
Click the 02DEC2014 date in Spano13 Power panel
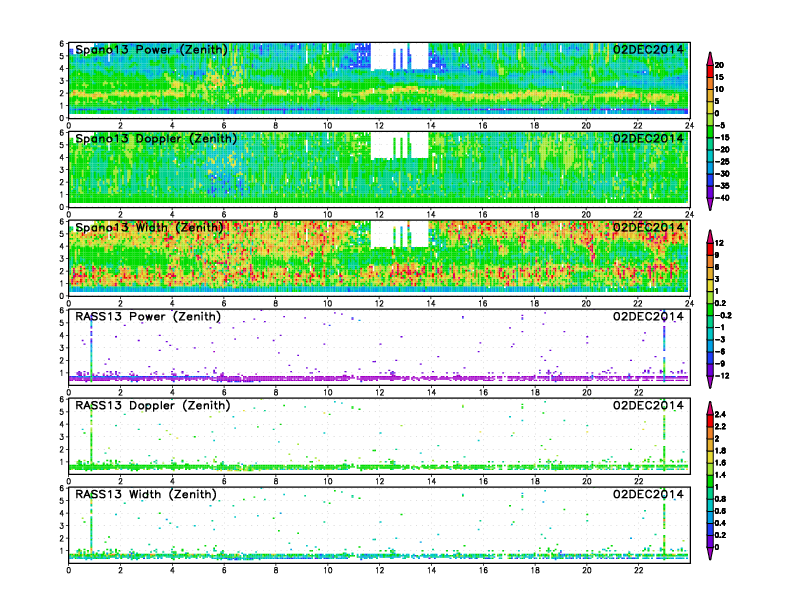(x=648, y=50)
